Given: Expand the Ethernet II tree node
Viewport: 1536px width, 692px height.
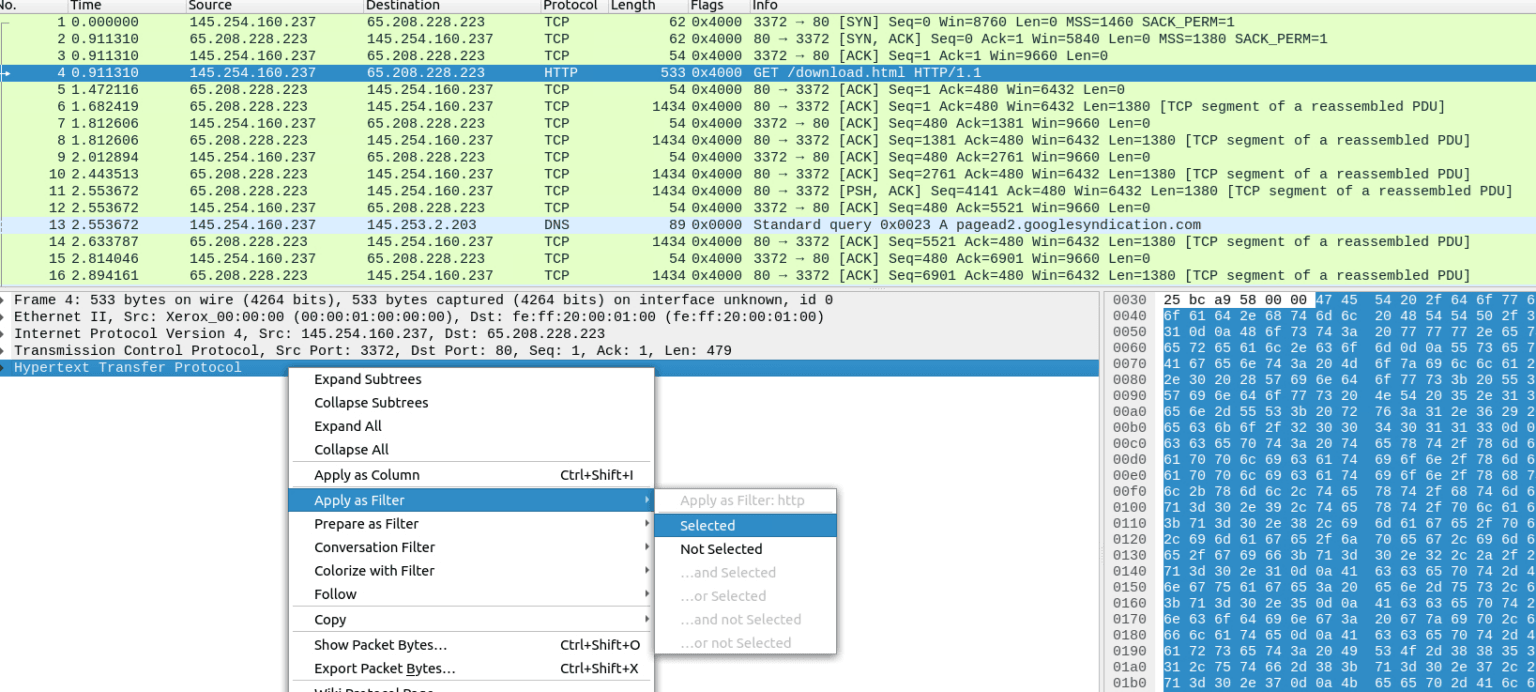Looking at the screenshot, I should [4, 317].
